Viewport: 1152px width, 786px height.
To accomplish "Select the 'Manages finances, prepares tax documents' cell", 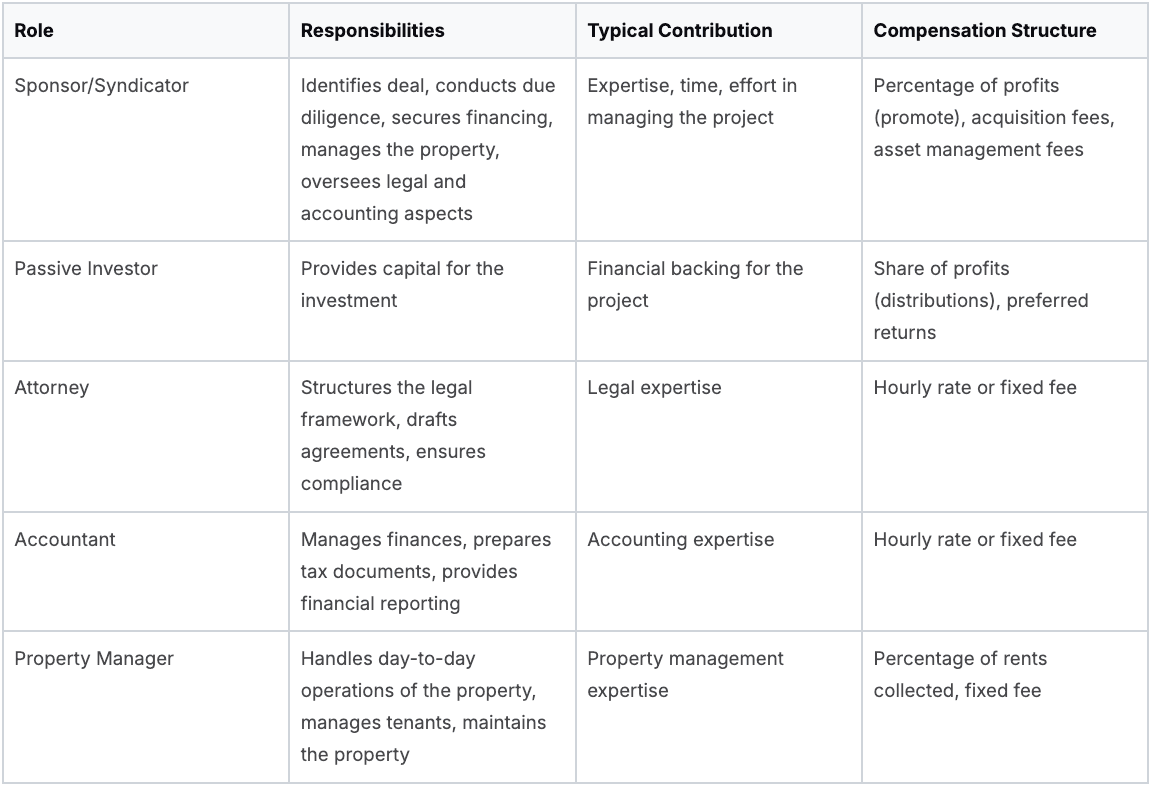I will [426, 571].
